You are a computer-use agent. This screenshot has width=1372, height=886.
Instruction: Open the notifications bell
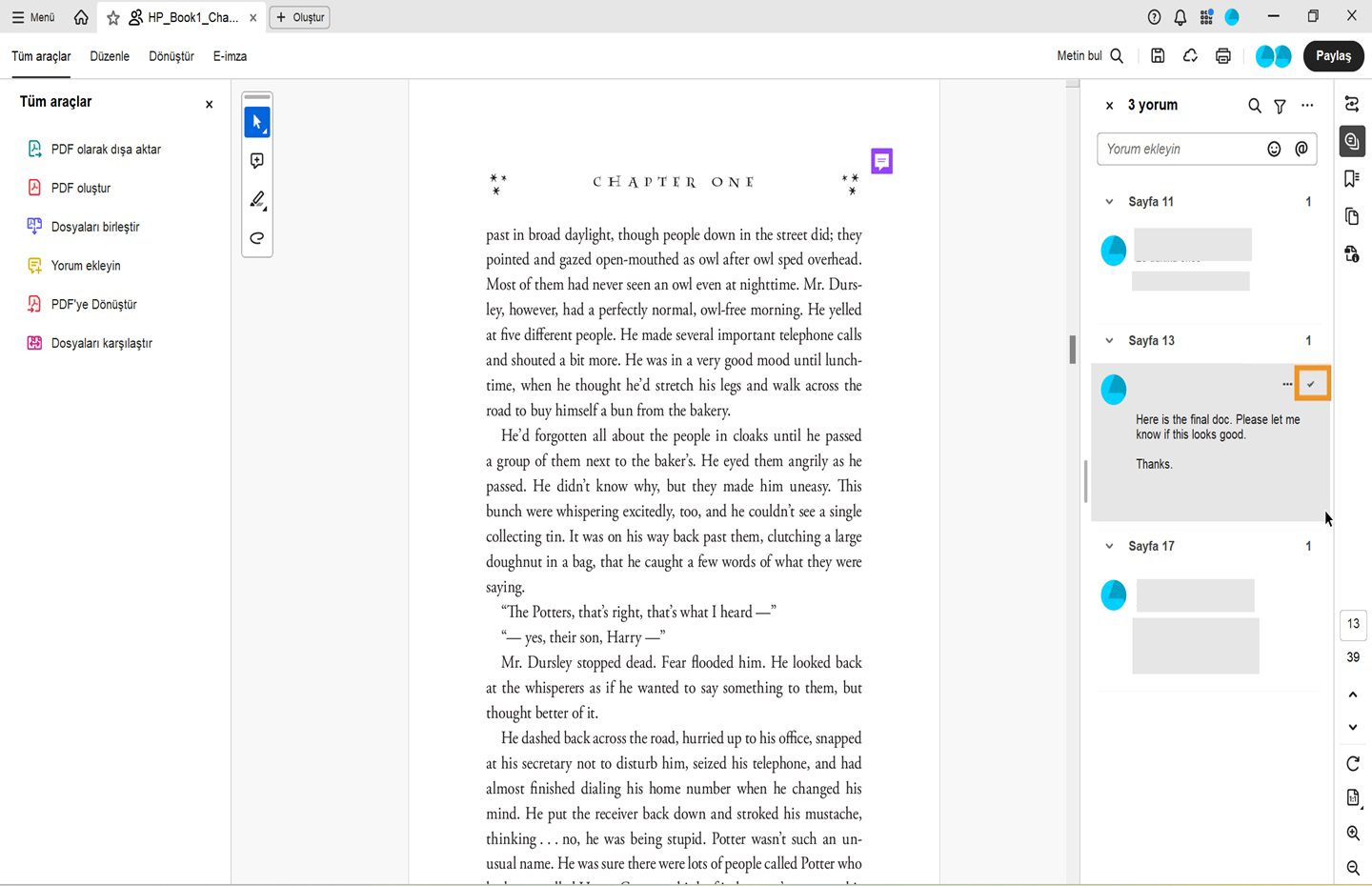pos(1180,17)
